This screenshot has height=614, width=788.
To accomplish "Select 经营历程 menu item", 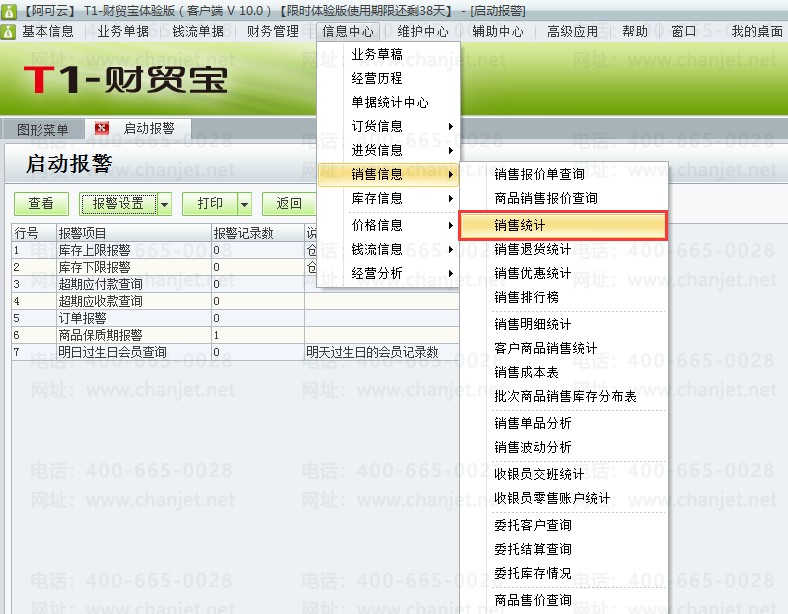I will [x=389, y=78].
